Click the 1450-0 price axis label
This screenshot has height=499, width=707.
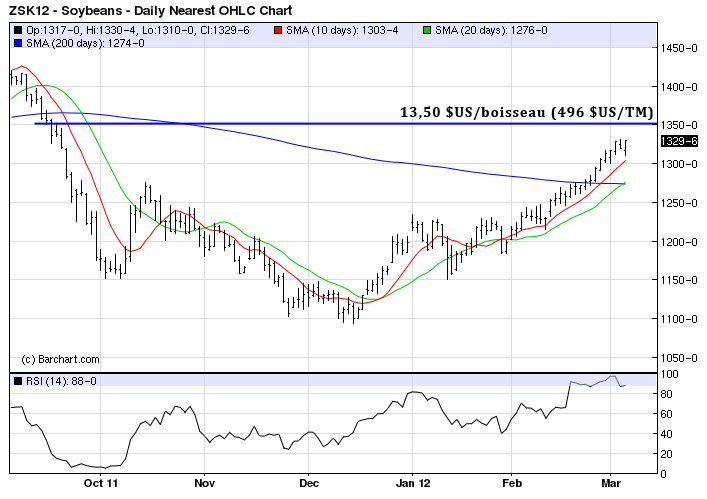click(677, 48)
